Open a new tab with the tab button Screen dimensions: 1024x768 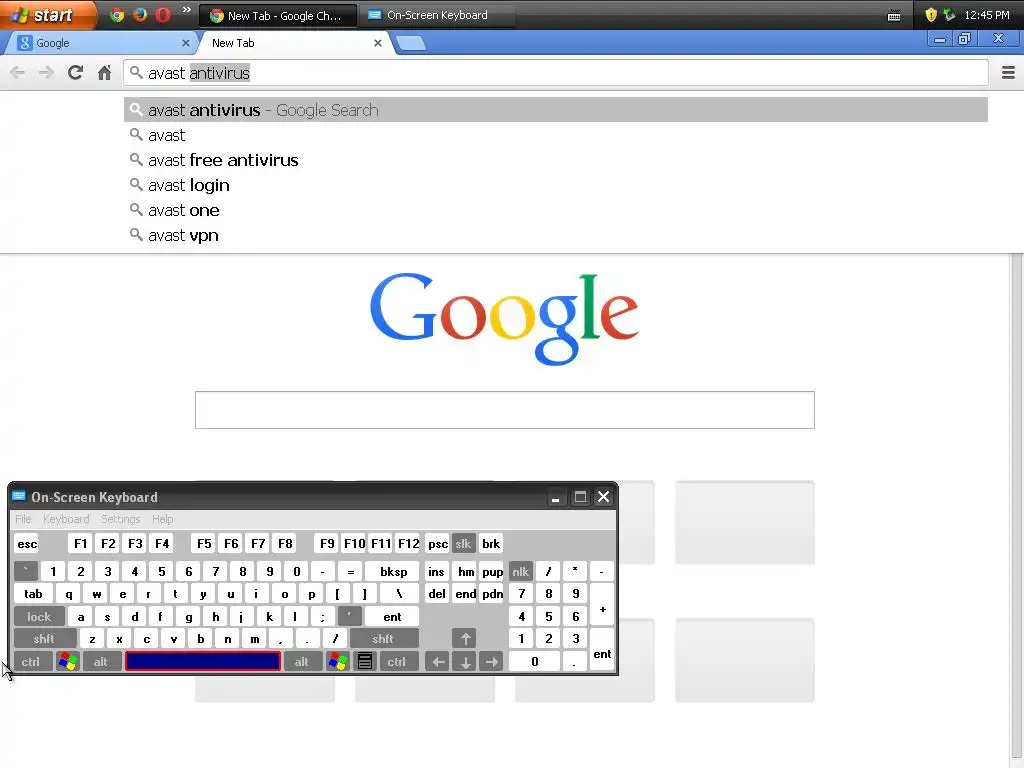411,43
